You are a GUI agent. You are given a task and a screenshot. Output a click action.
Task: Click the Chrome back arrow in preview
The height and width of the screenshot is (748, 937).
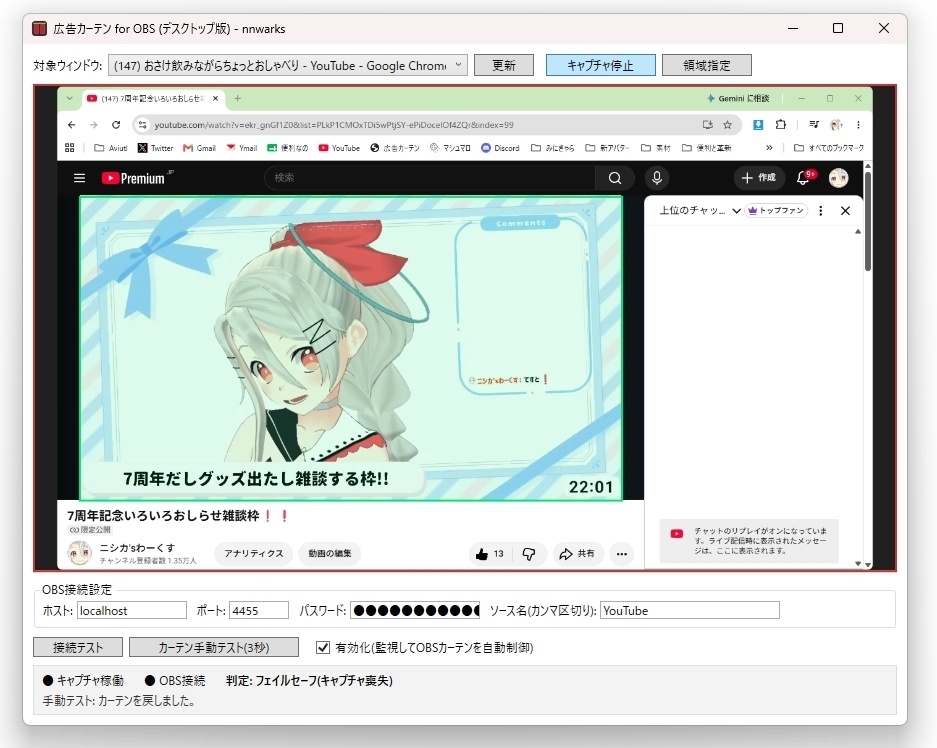[x=72, y=125]
